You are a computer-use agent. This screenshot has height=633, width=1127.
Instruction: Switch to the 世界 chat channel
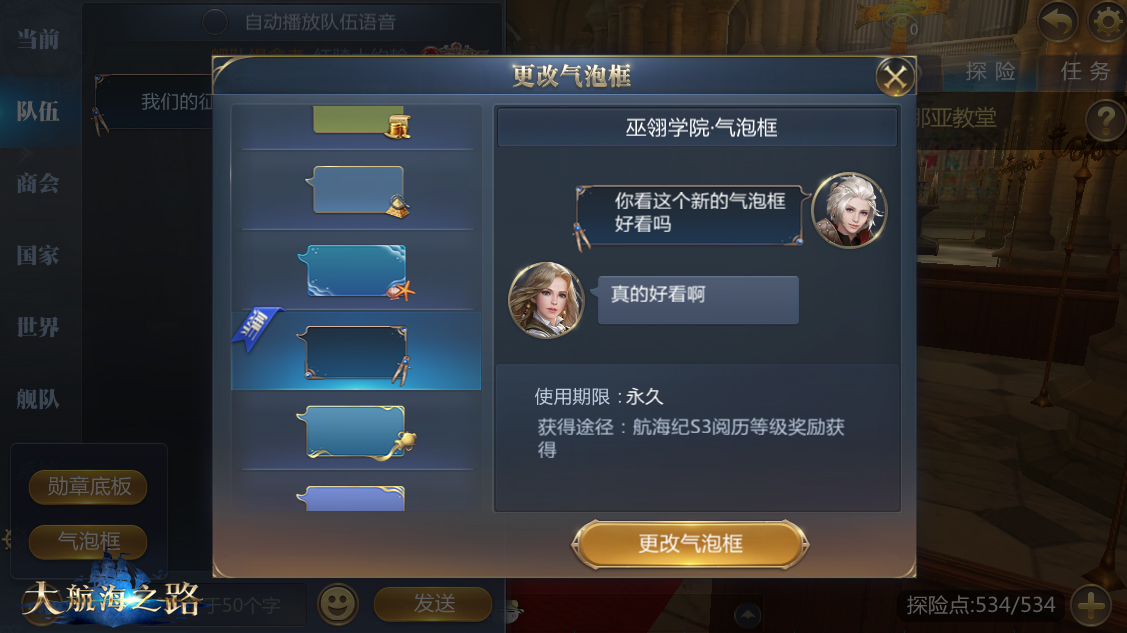coord(38,327)
